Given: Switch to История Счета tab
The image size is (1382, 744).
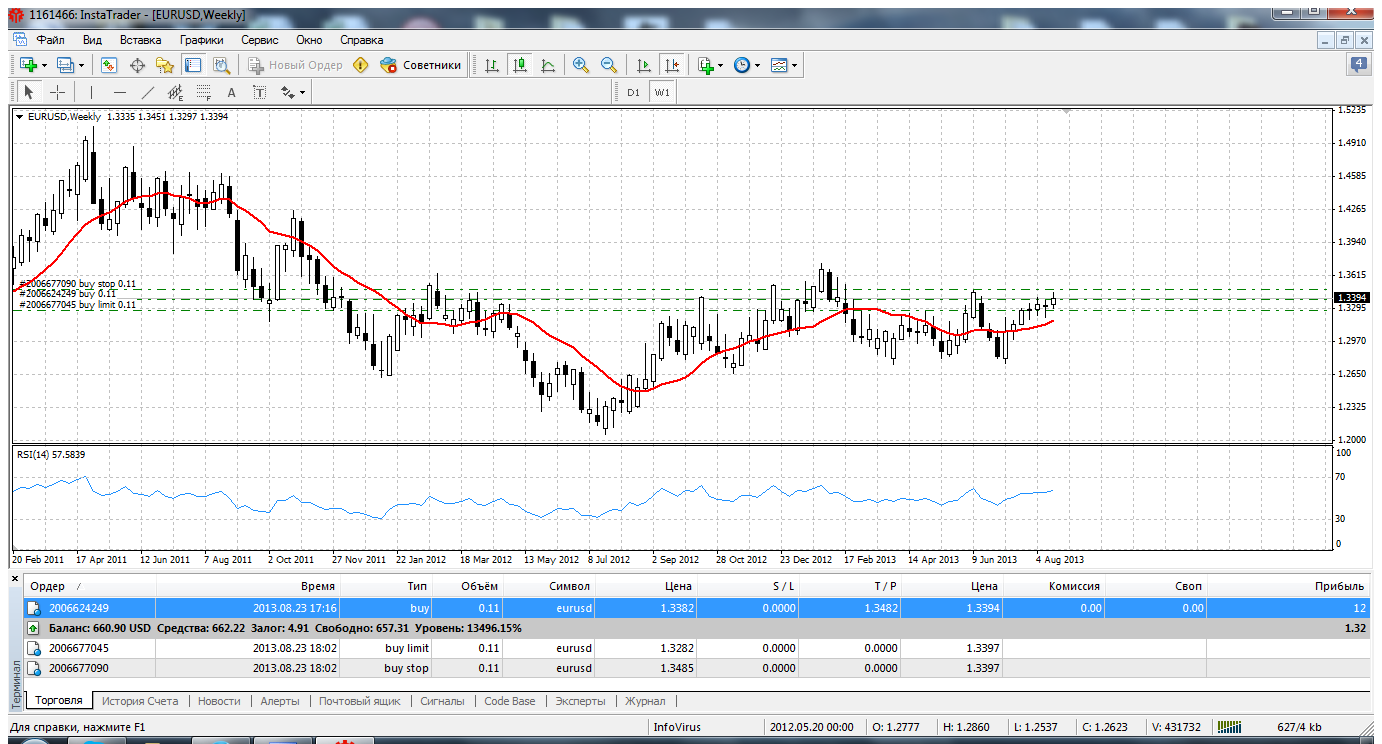Looking at the screenshot, I should (x=139, y=701).
